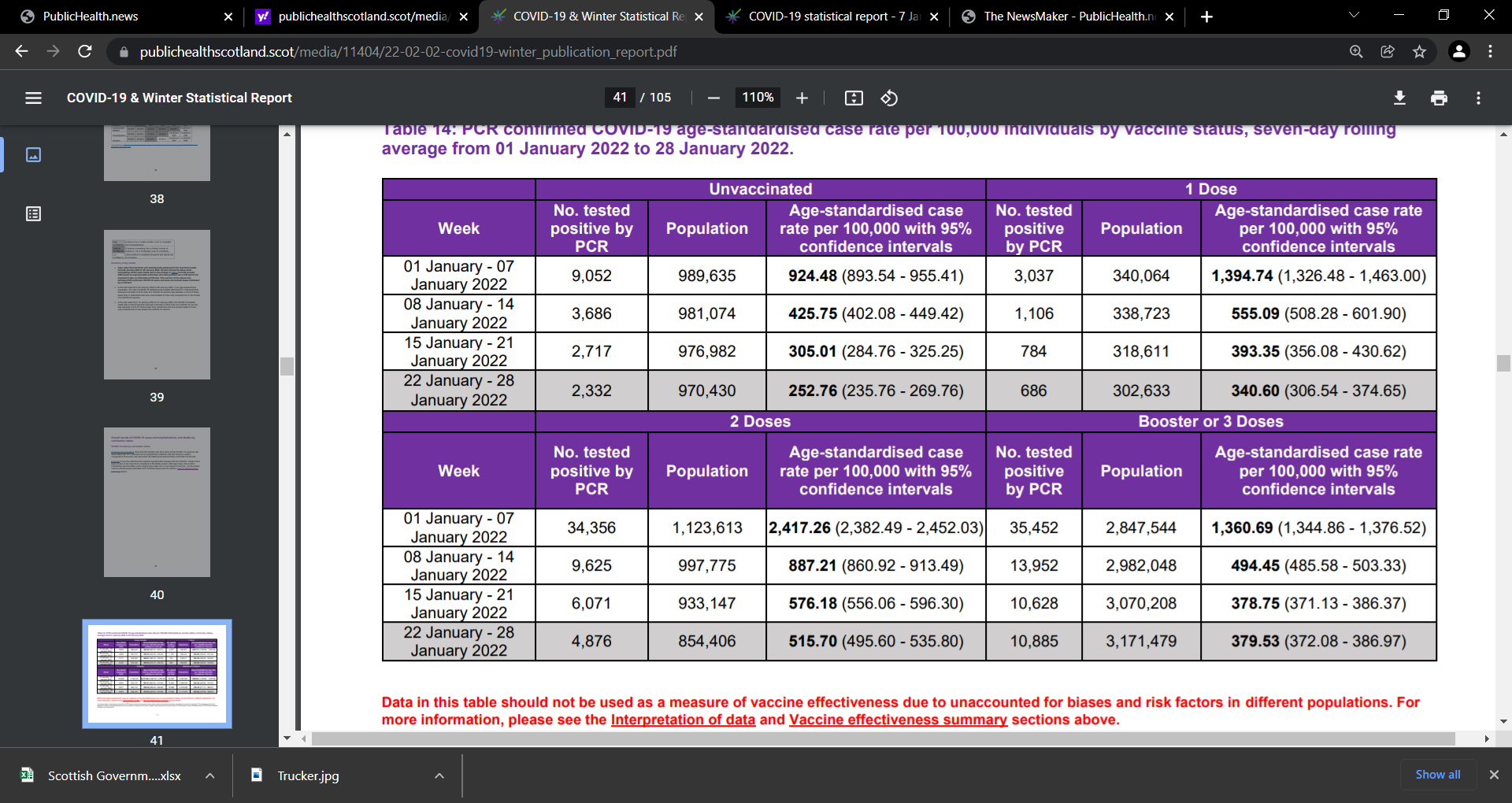Open the thumbnails view icon in sidebar
The width and height of the screenshot is (1512, 803).
click(x=33, y=154)
